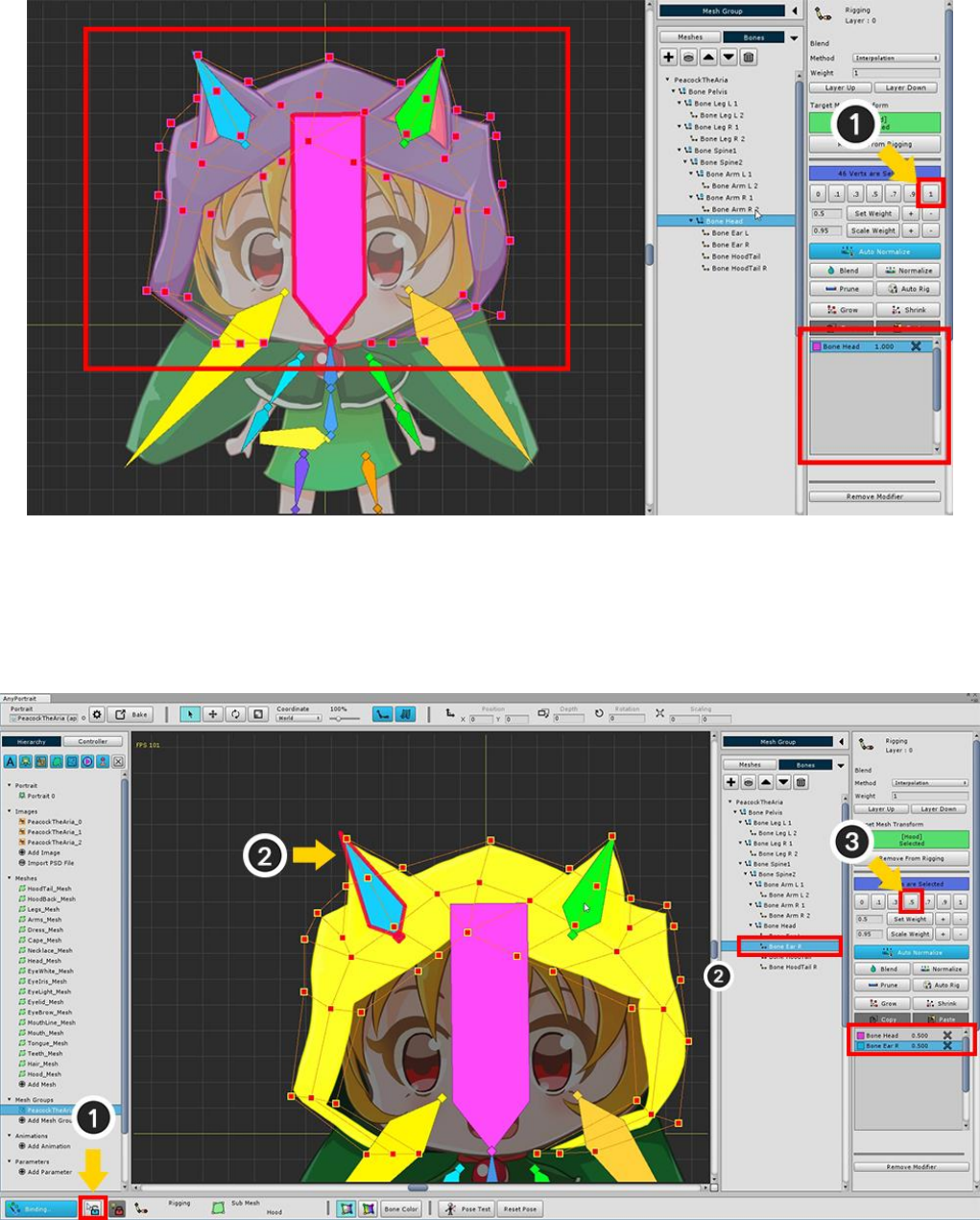Toggle mesh color view icon in bottom bar
Image resolution: width=980 pixels, height=1220 pixels.
[x=346, y=1209]
